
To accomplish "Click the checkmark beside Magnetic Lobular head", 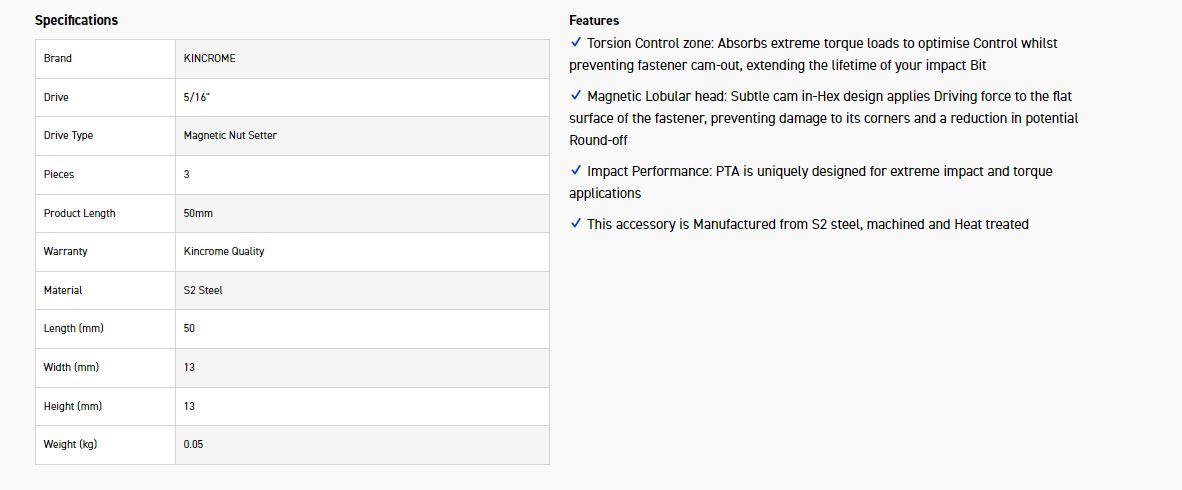I will pyautogui.click(x=576, y=96).
